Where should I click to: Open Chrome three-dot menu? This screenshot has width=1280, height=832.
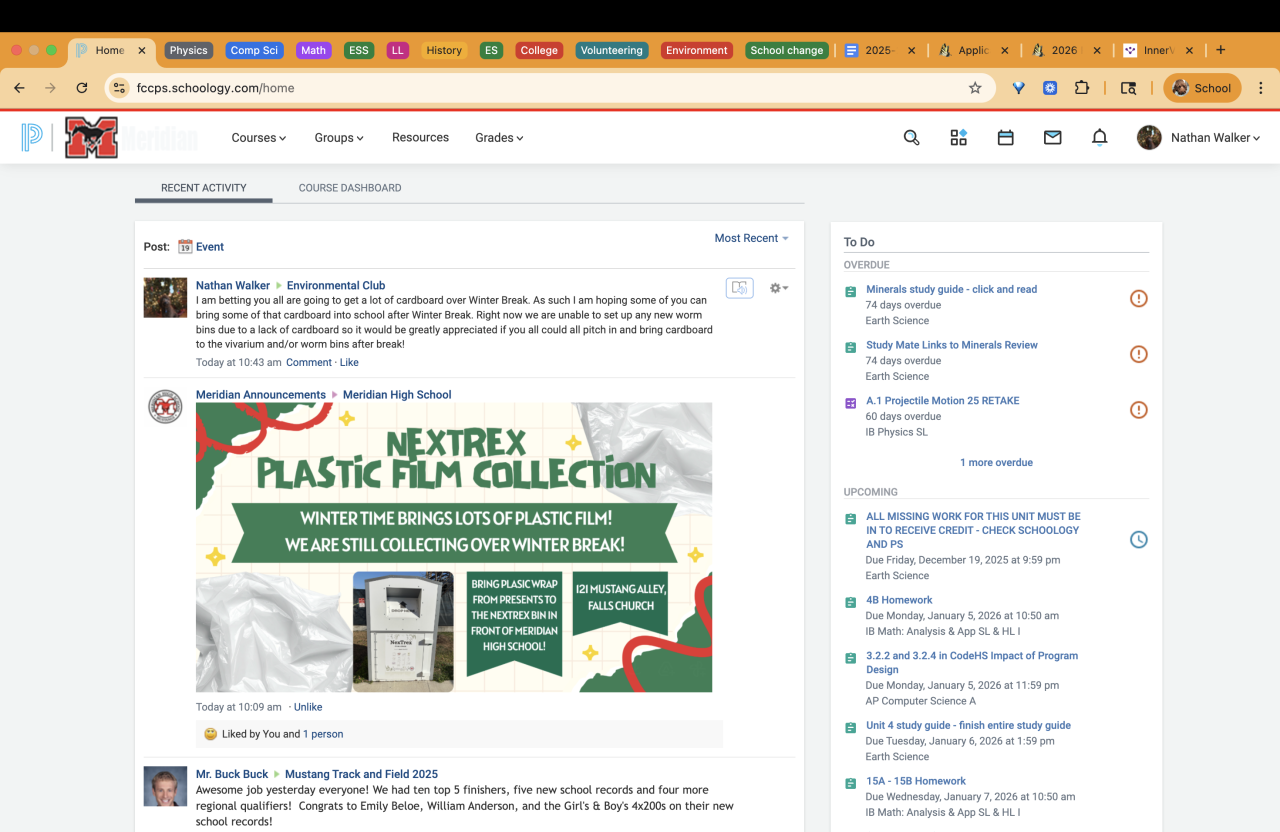coord(1260,88)
